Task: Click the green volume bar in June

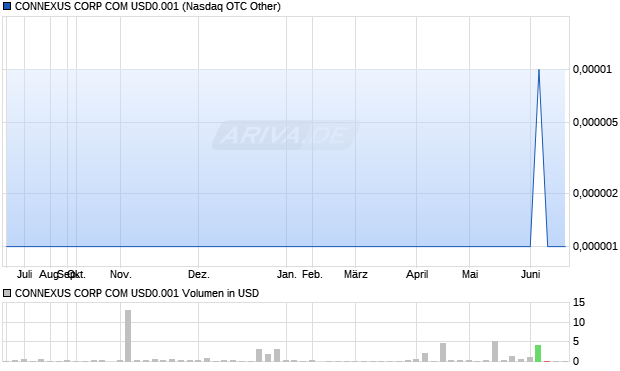Action: (538, 353)
